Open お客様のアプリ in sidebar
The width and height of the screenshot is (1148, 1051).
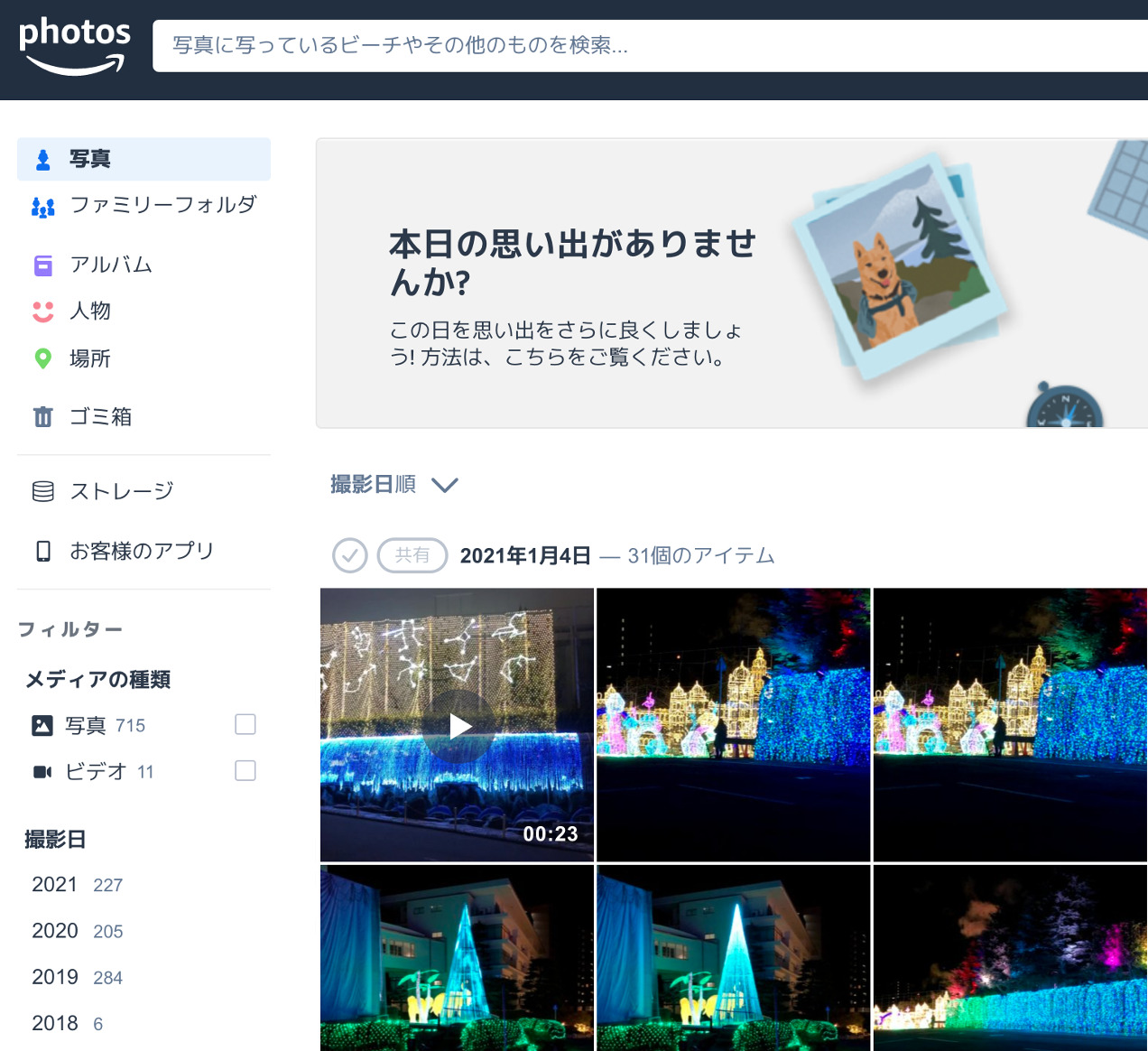coord(143,551)
